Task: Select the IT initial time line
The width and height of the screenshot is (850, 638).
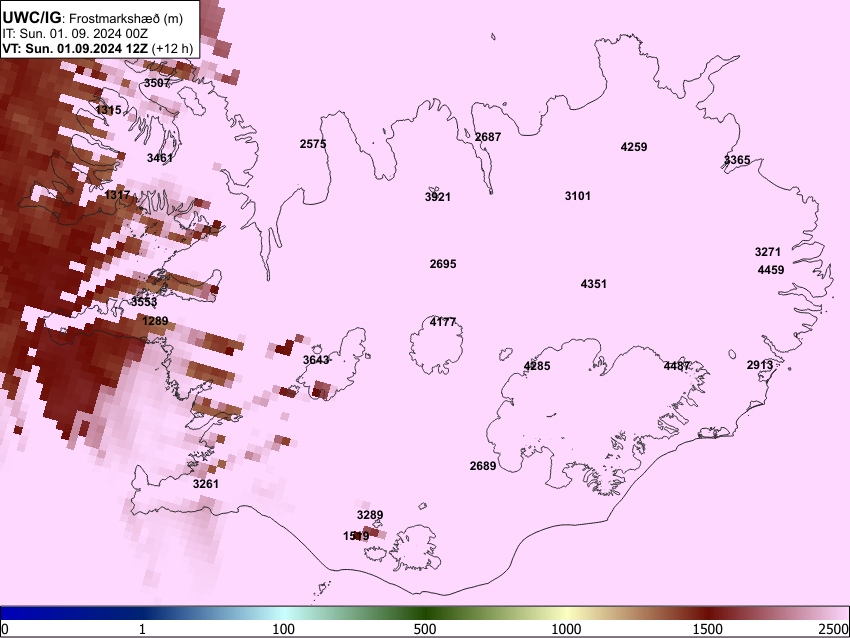Action: (x=75, y=34)
